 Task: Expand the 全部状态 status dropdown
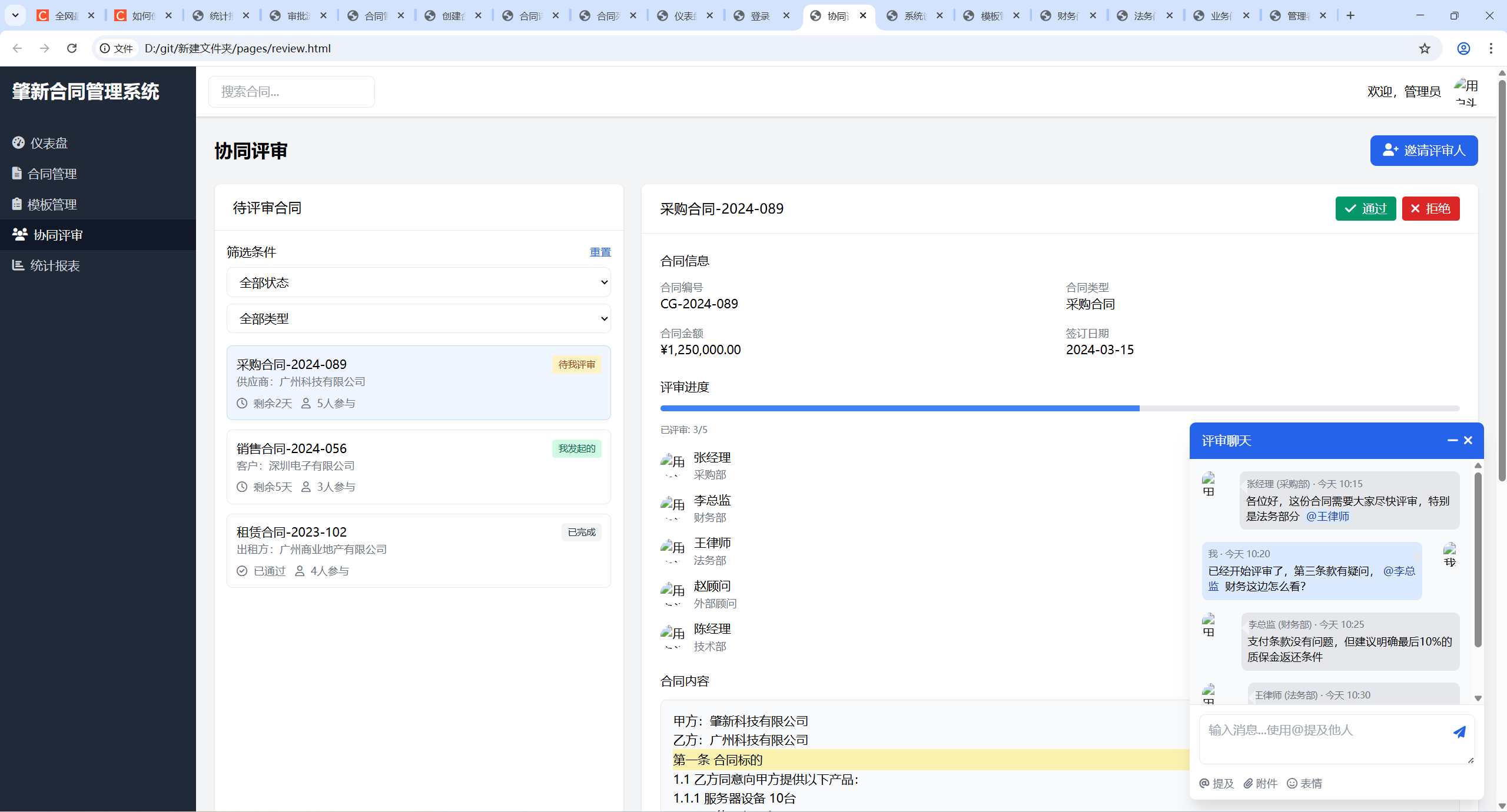click(x=419, y=282)
